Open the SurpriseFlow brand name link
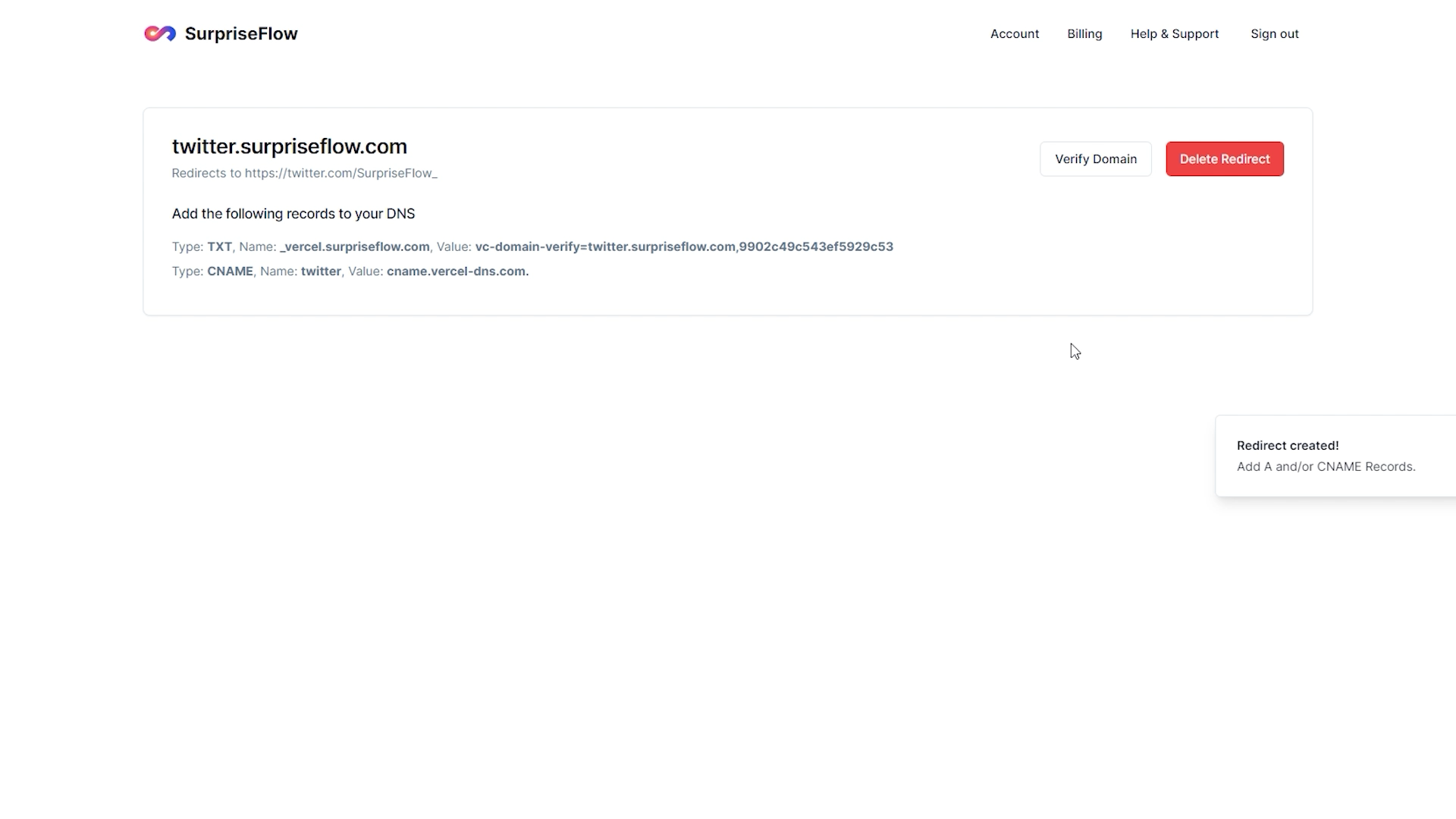Image resolution: width=1456 pixels, height=819 pixels. (241, 33)
